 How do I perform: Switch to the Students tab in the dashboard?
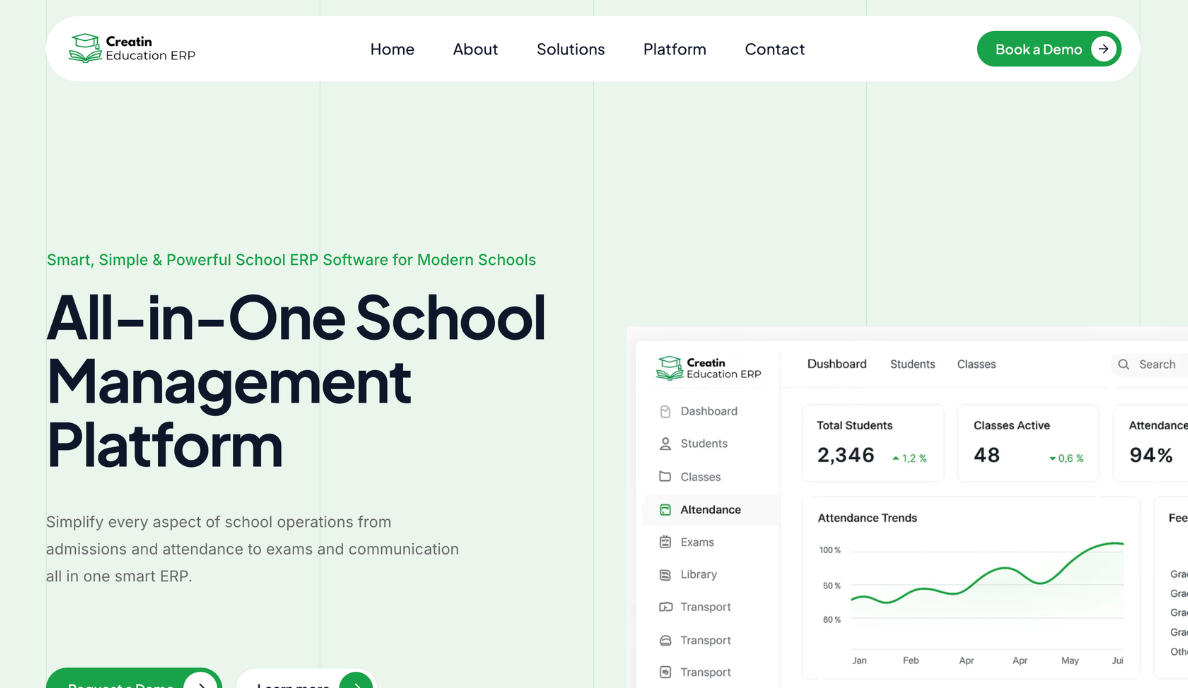coord(912,364)
